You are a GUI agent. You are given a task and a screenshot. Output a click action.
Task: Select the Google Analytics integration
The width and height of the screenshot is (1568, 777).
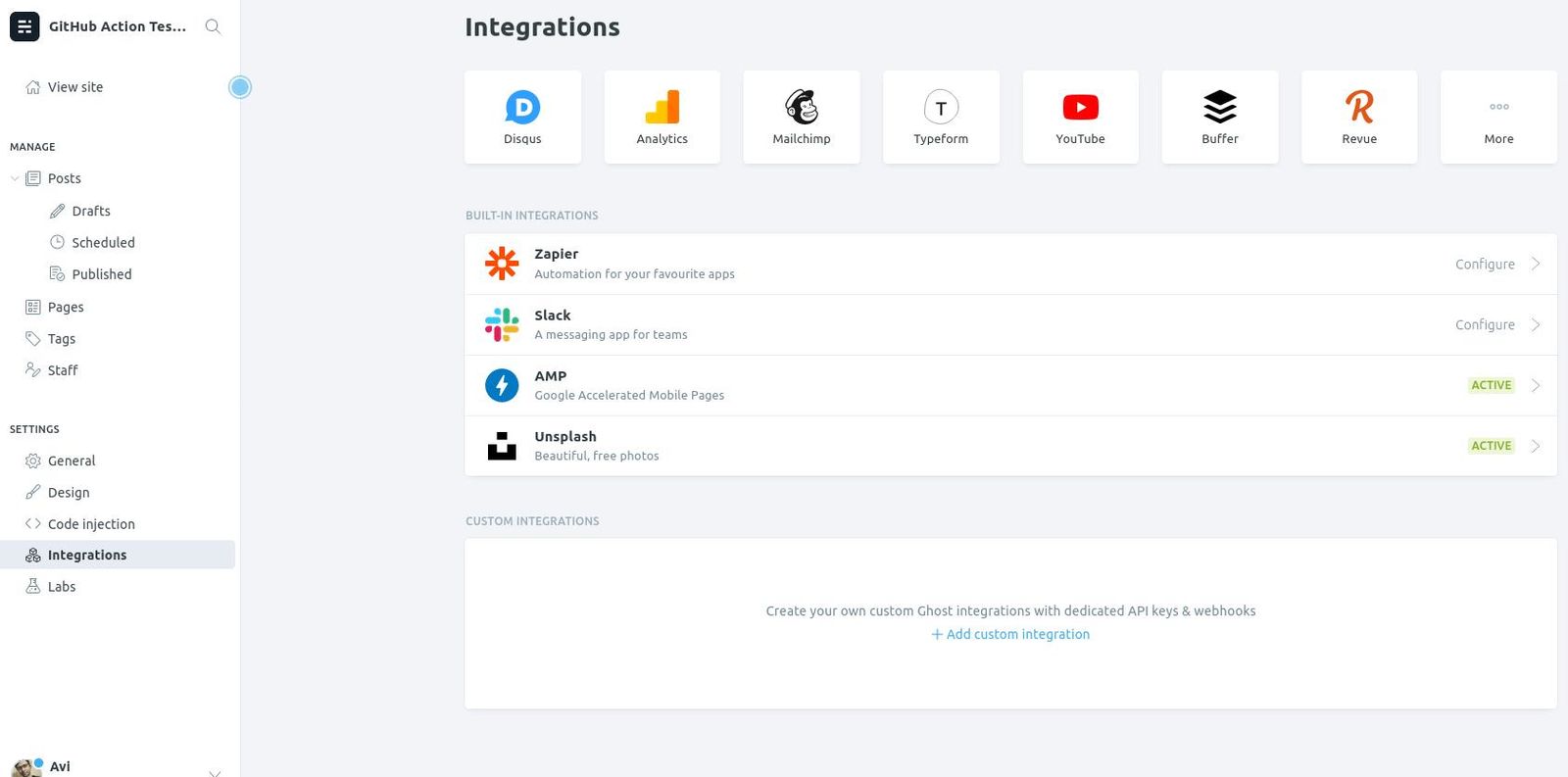(x=661, y=116)
